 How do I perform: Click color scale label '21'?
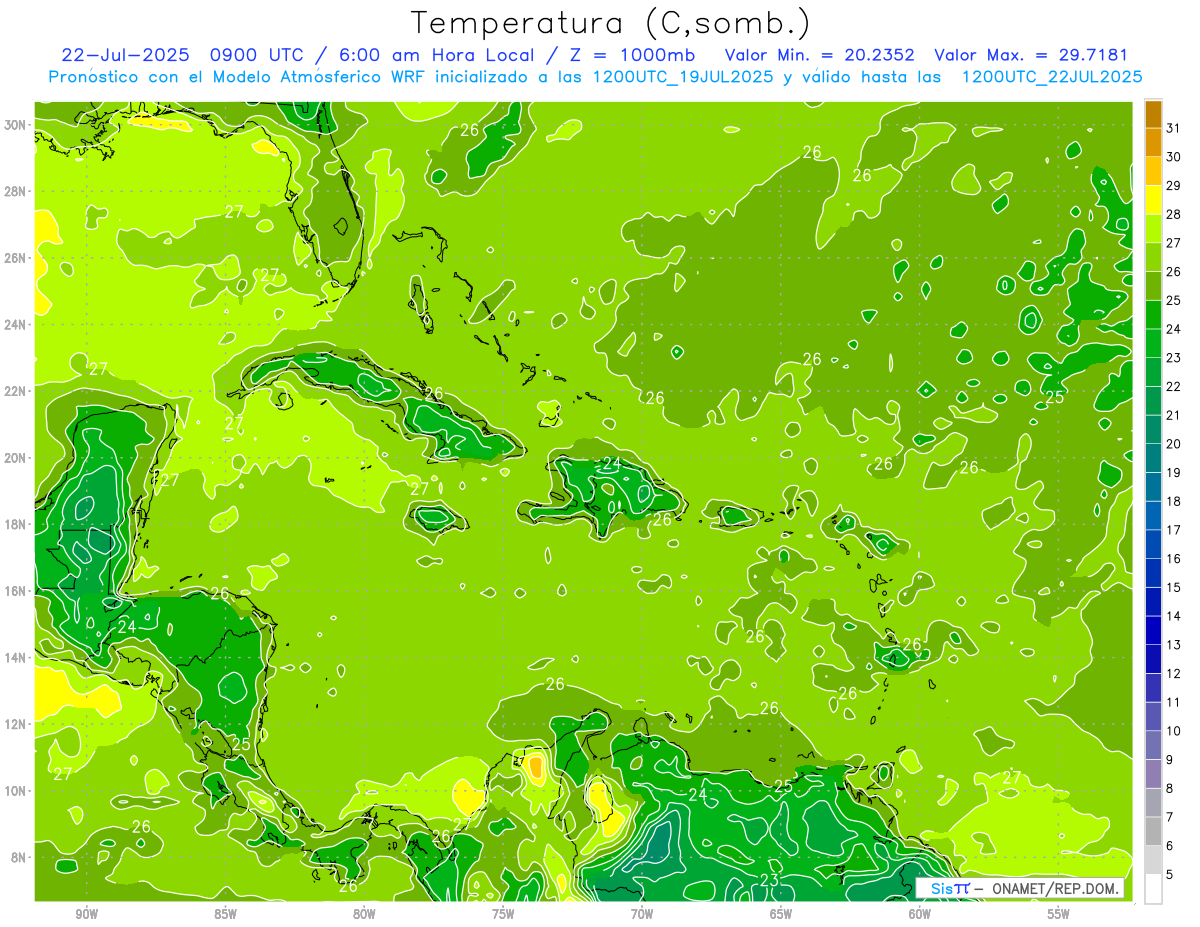(1174, 415)
